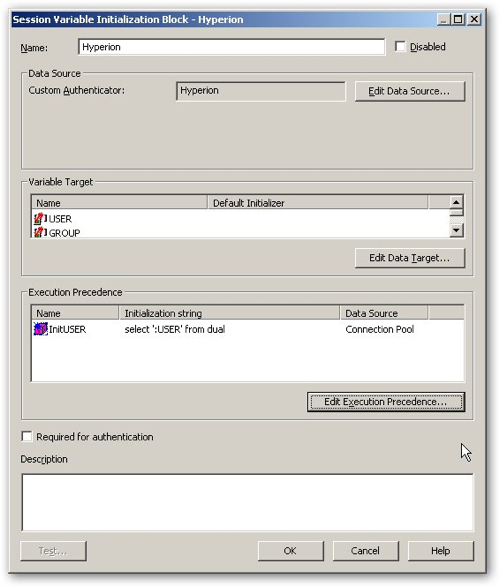Select the InitUSER precedence row
The height and width of the screenshot is (587, 500).
tap(247, 329)
